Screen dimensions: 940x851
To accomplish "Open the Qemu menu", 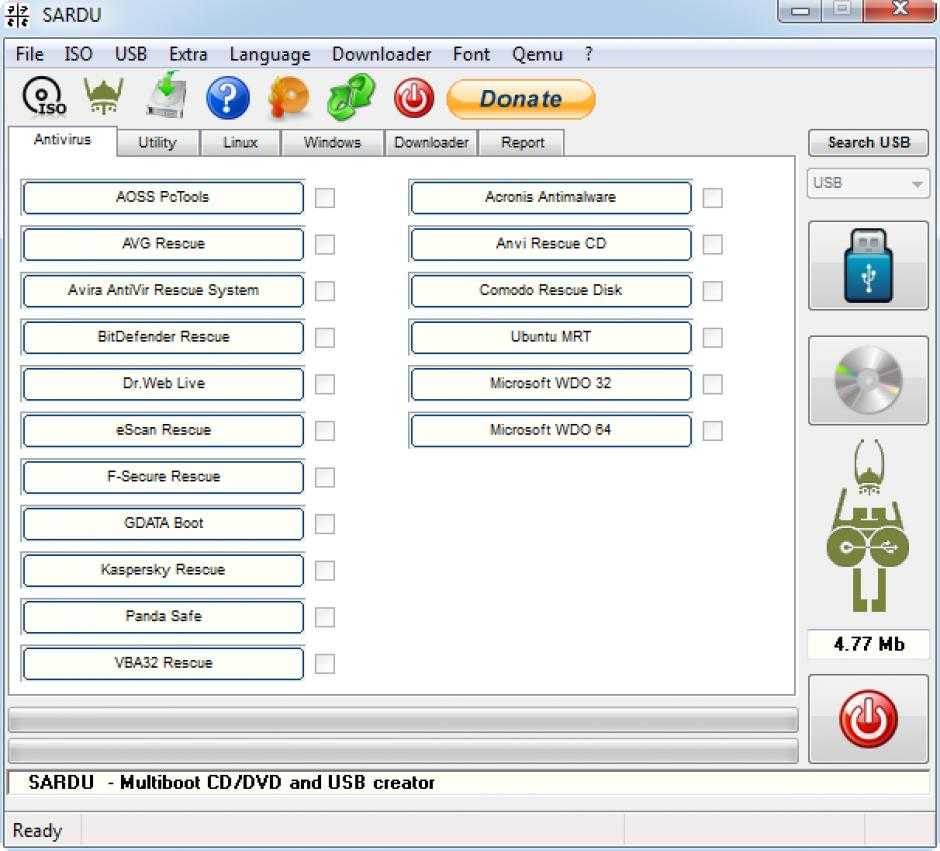I will coord(537,54).
